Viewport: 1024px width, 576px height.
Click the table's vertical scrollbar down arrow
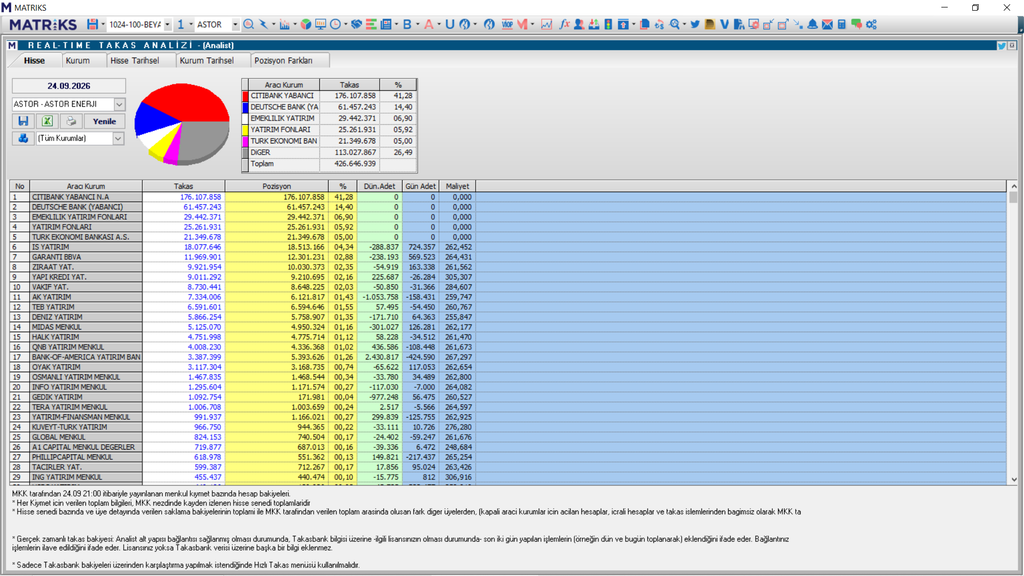coord(1014,479)
